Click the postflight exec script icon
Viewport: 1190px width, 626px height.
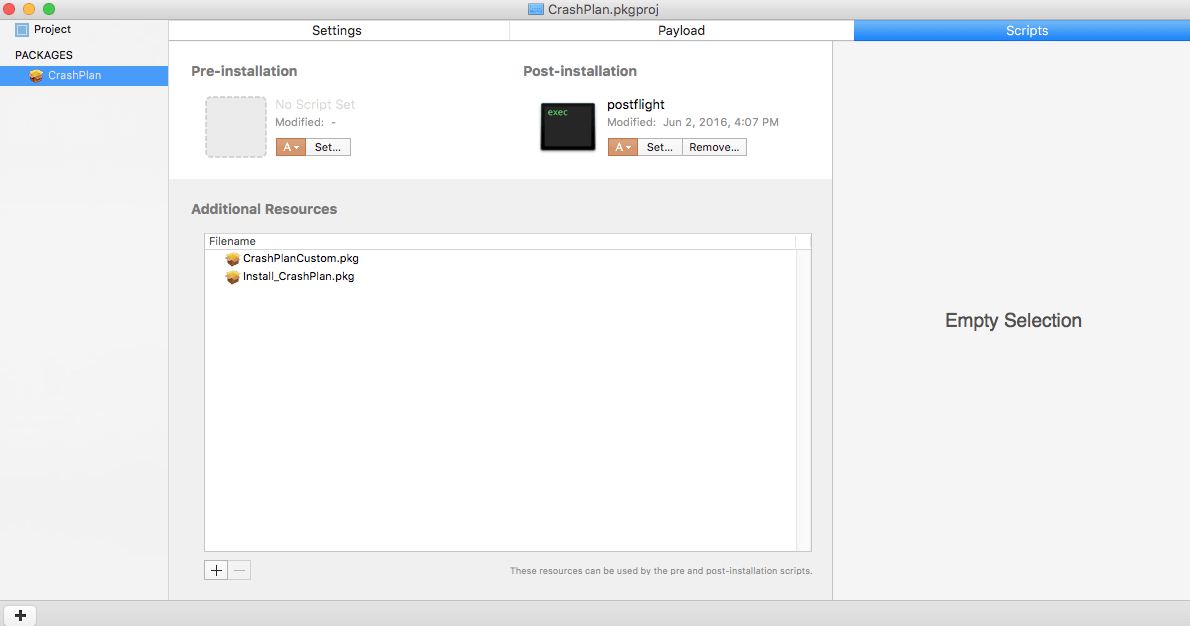(567, 127)
